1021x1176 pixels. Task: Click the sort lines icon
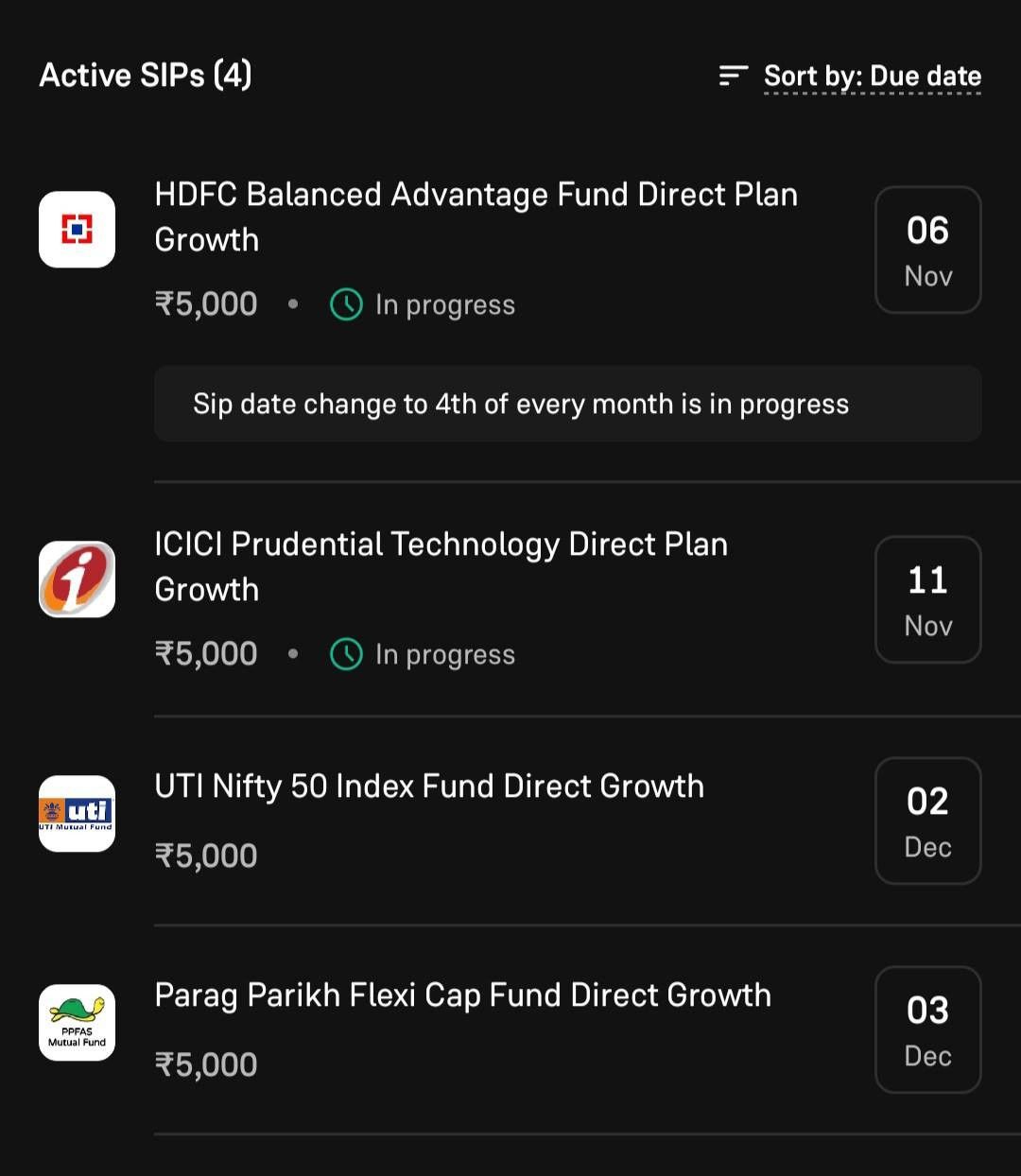(734, 76)
